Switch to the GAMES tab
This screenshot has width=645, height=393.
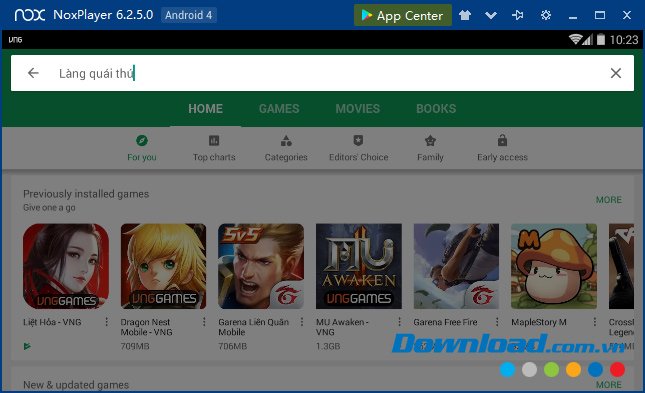[x=279, y=109]
